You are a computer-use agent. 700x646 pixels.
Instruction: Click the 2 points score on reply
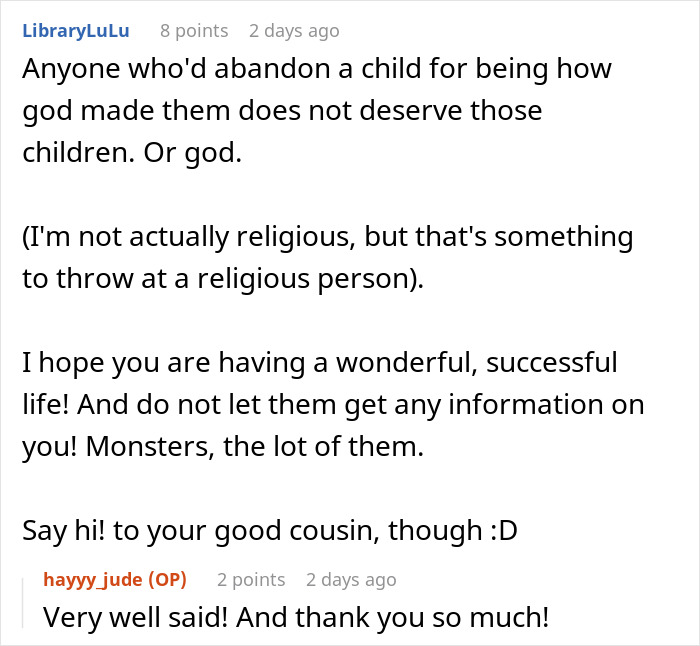251,580
